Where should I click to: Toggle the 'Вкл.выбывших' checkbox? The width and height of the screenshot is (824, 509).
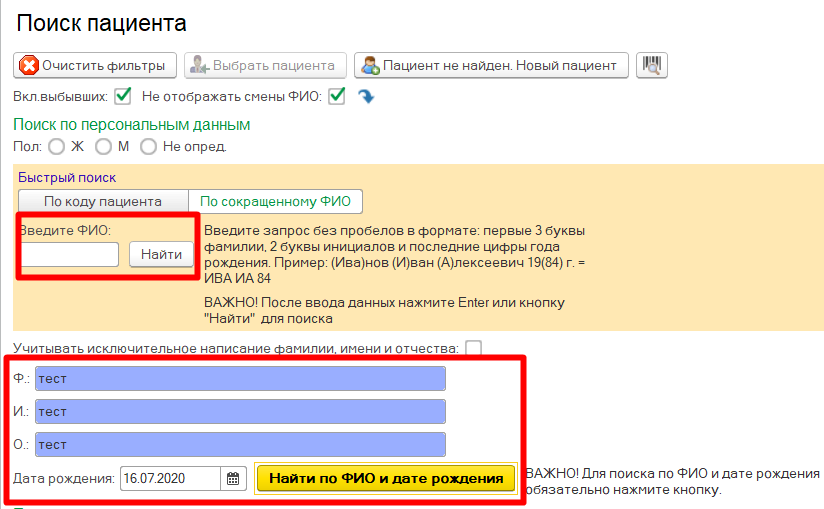point(124,97)
